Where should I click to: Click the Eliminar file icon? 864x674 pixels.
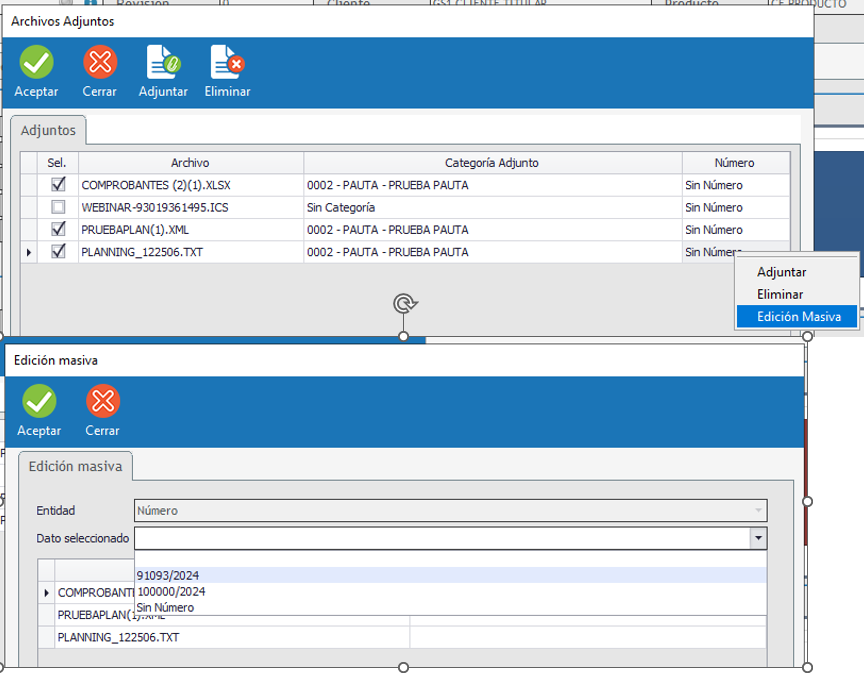point(227,62)
